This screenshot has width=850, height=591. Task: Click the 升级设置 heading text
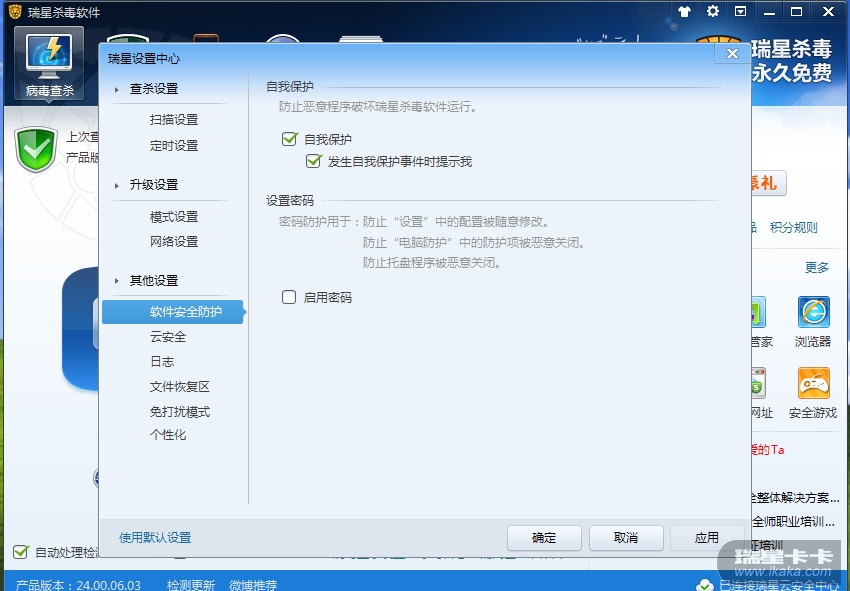pos(154,185)
